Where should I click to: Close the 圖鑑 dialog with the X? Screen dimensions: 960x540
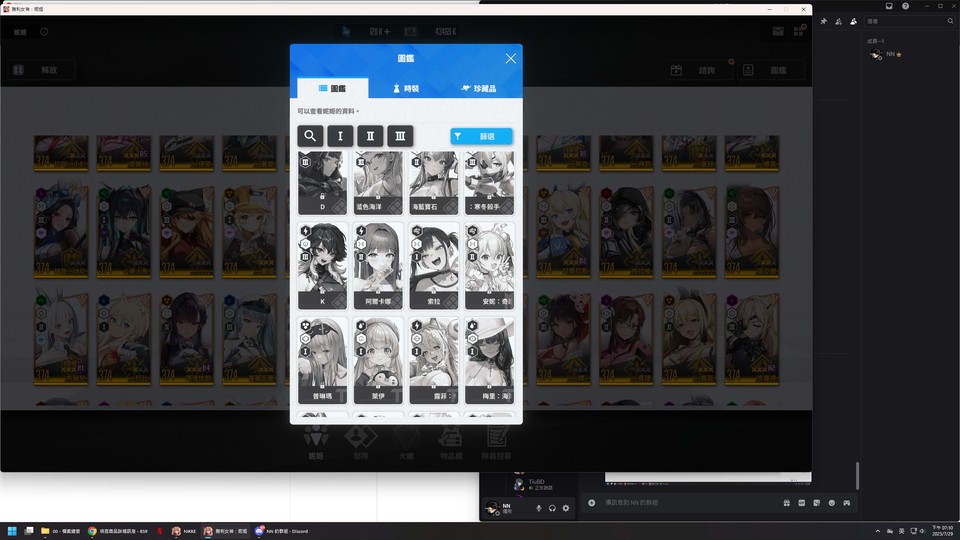511,58
